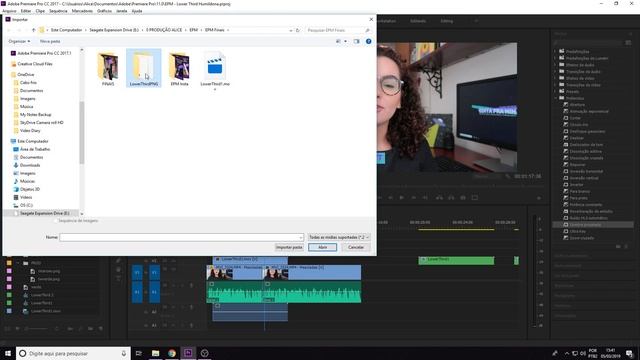Open help in the Importar dialog
This screenshot has width=640, height=360.
[x=369, y=41]
